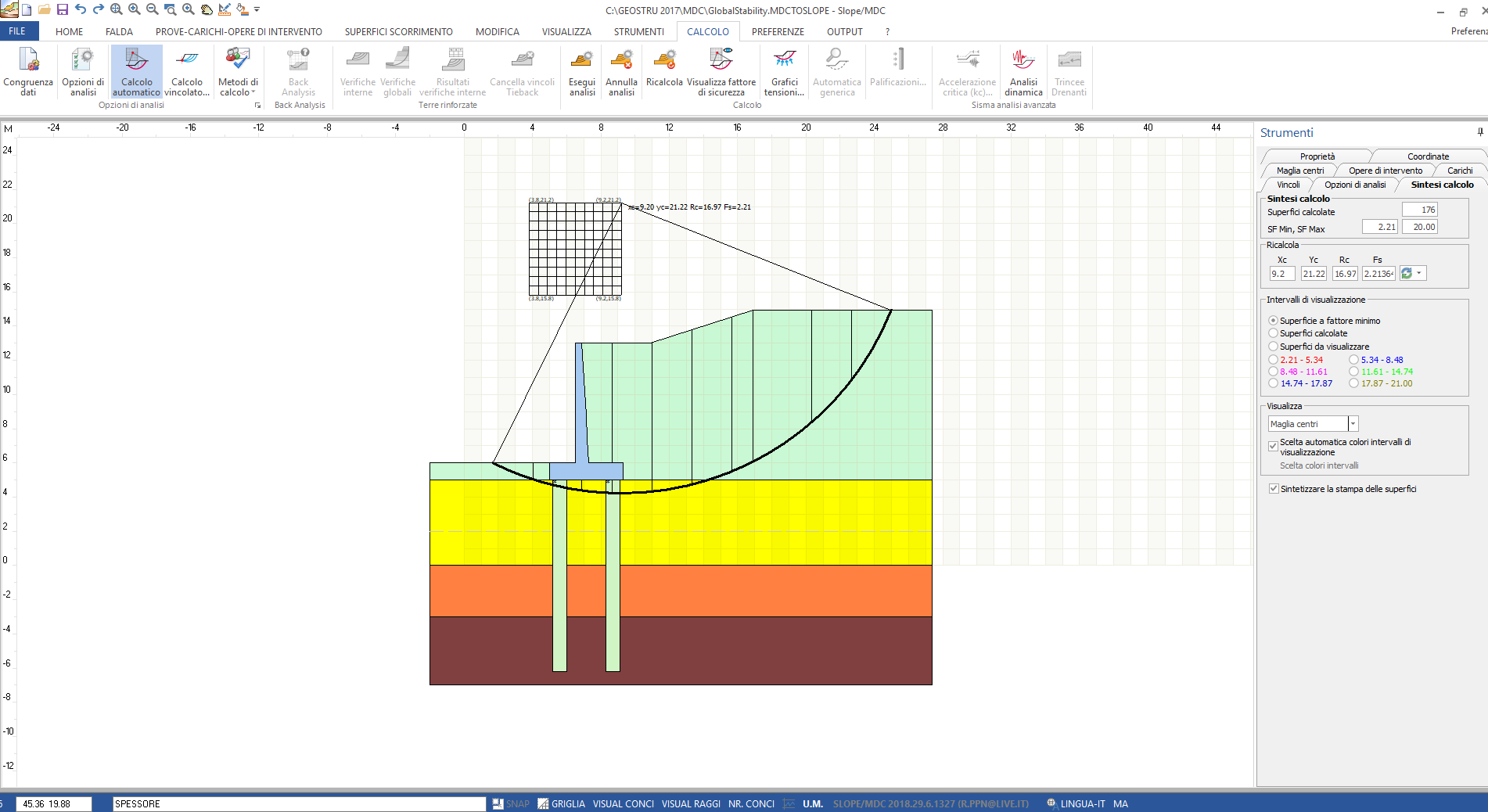Switch to the OUTPUT ribbon tab

[x=844, y=32]
